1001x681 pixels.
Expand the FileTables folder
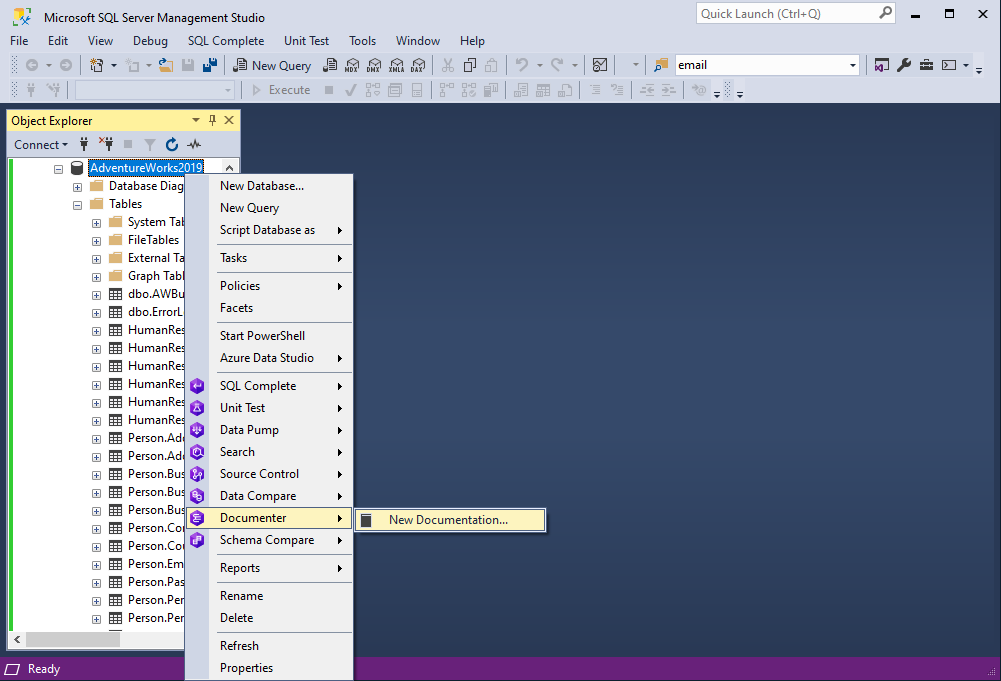[96, 241]
